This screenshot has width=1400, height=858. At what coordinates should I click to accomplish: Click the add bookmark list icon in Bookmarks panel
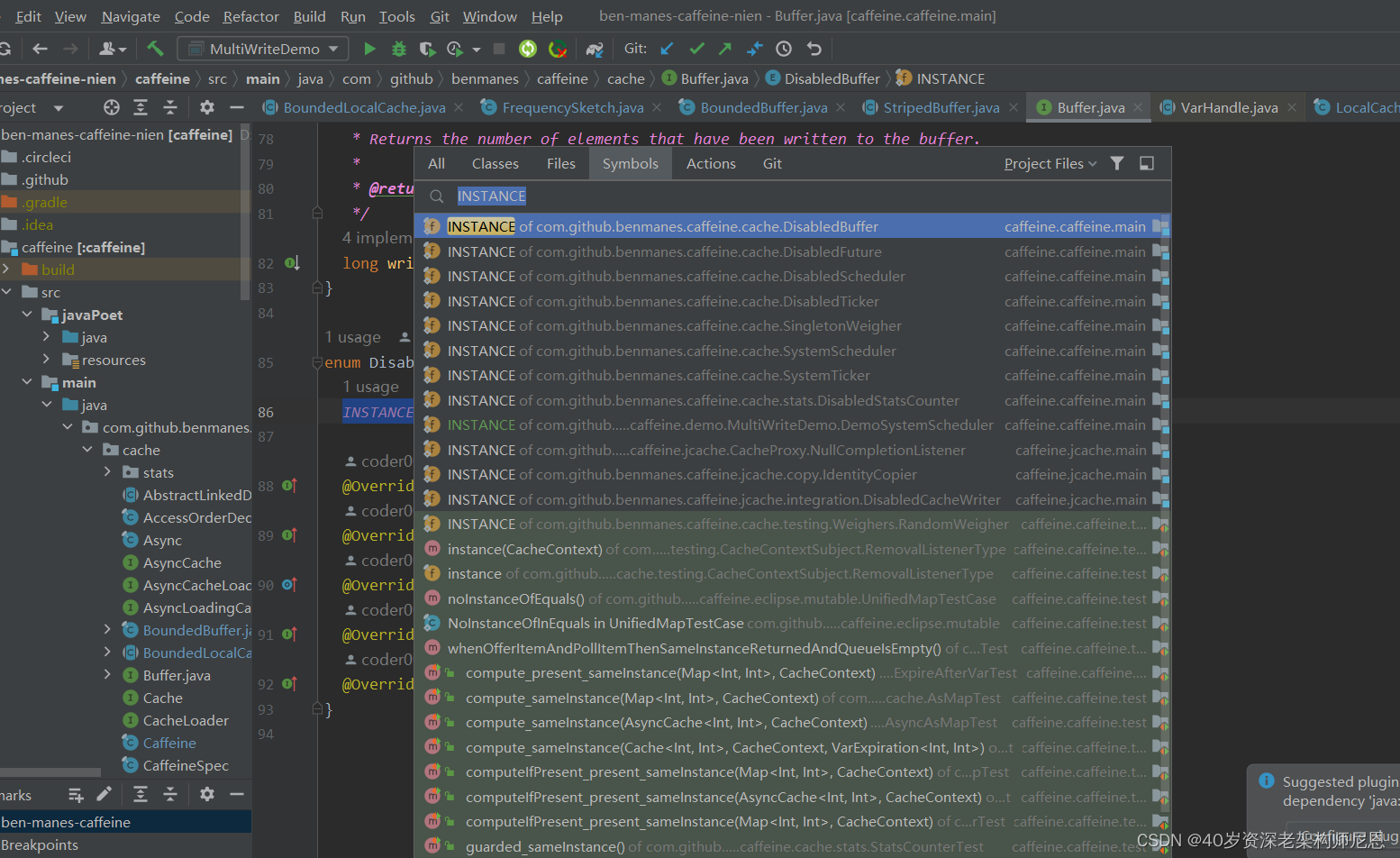[x=76, y=794]
